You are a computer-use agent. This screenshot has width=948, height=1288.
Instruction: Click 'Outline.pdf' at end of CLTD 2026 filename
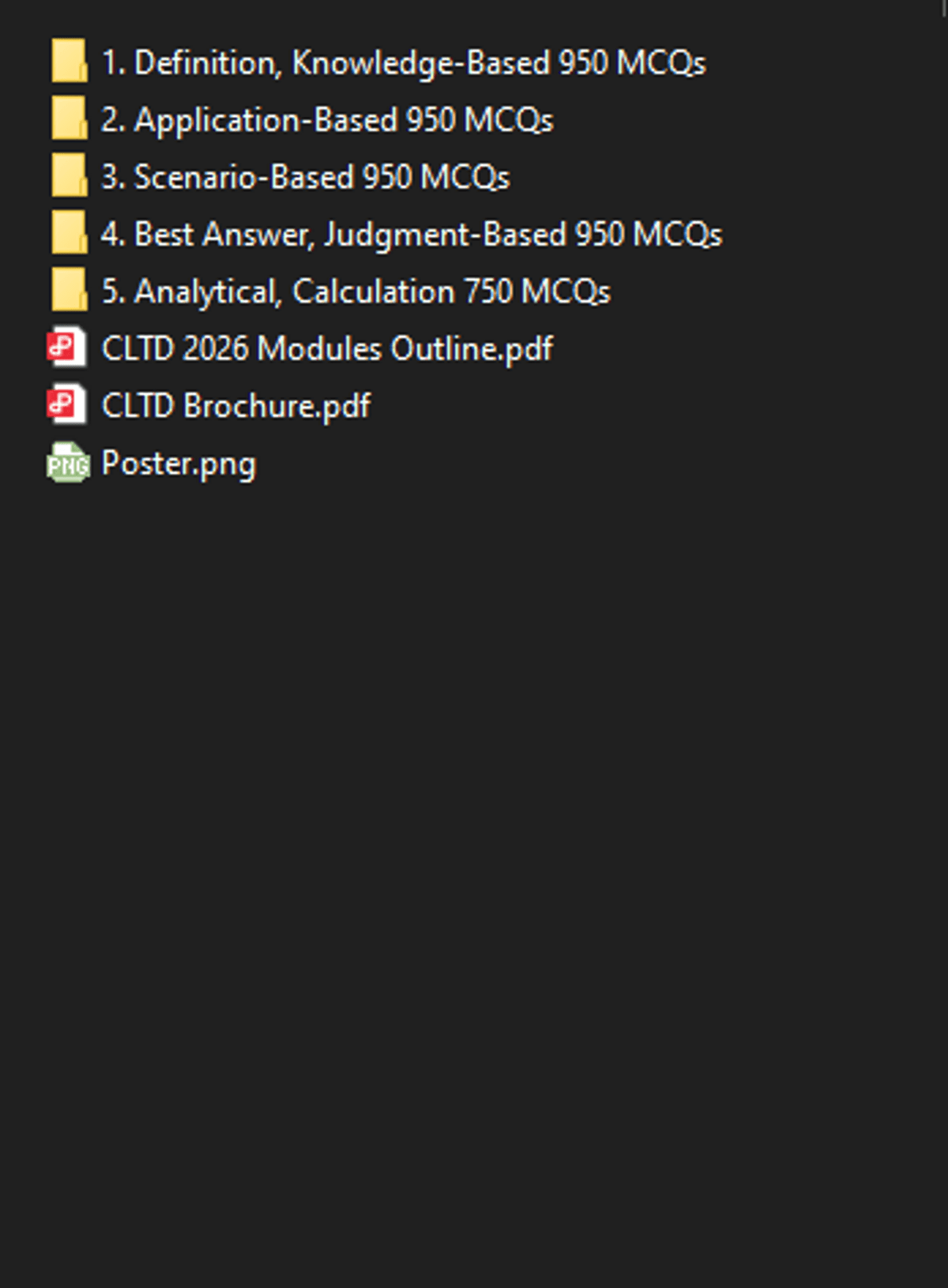click(472, 348)
